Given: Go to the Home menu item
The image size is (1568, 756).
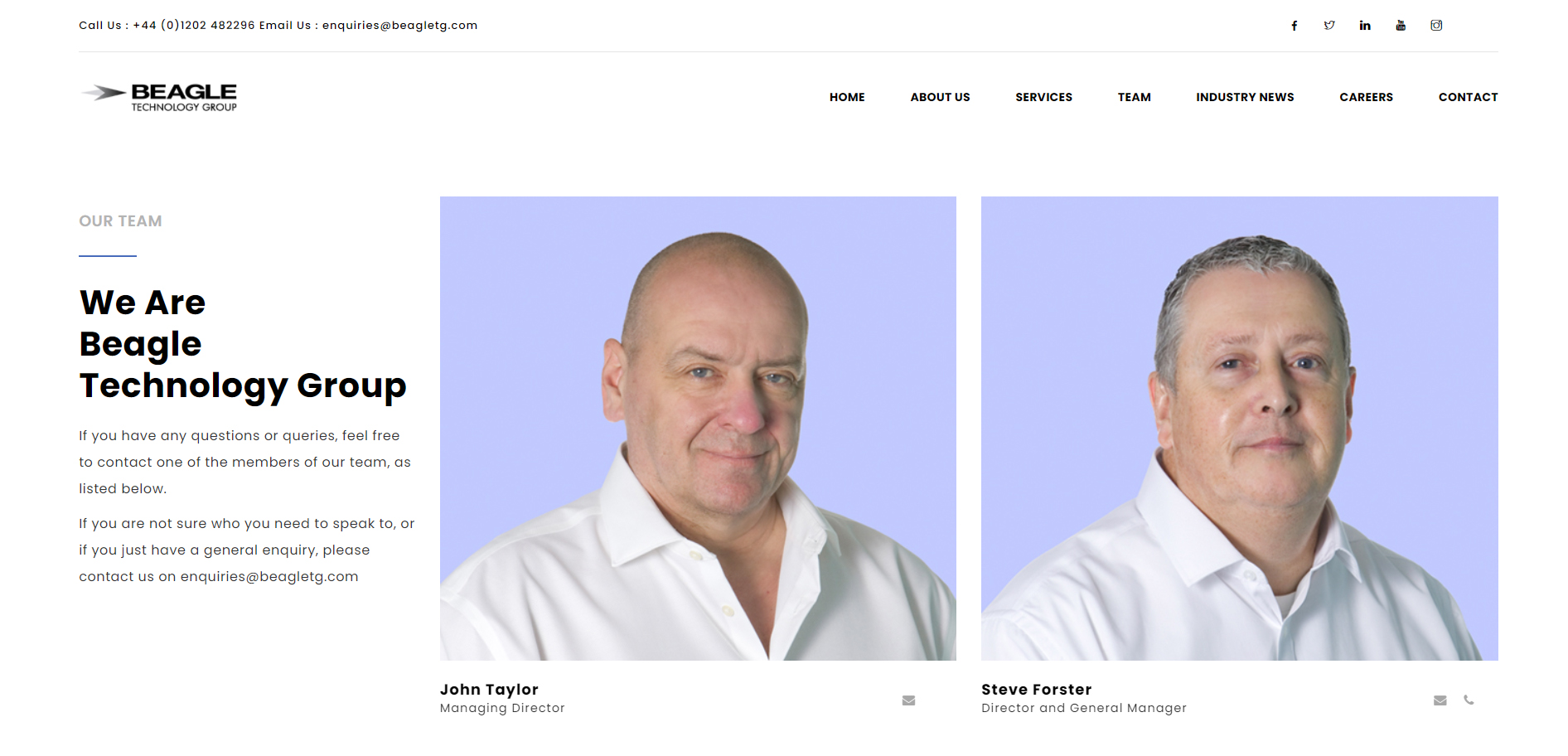Looking at the screenshot, I should point(847,97).
